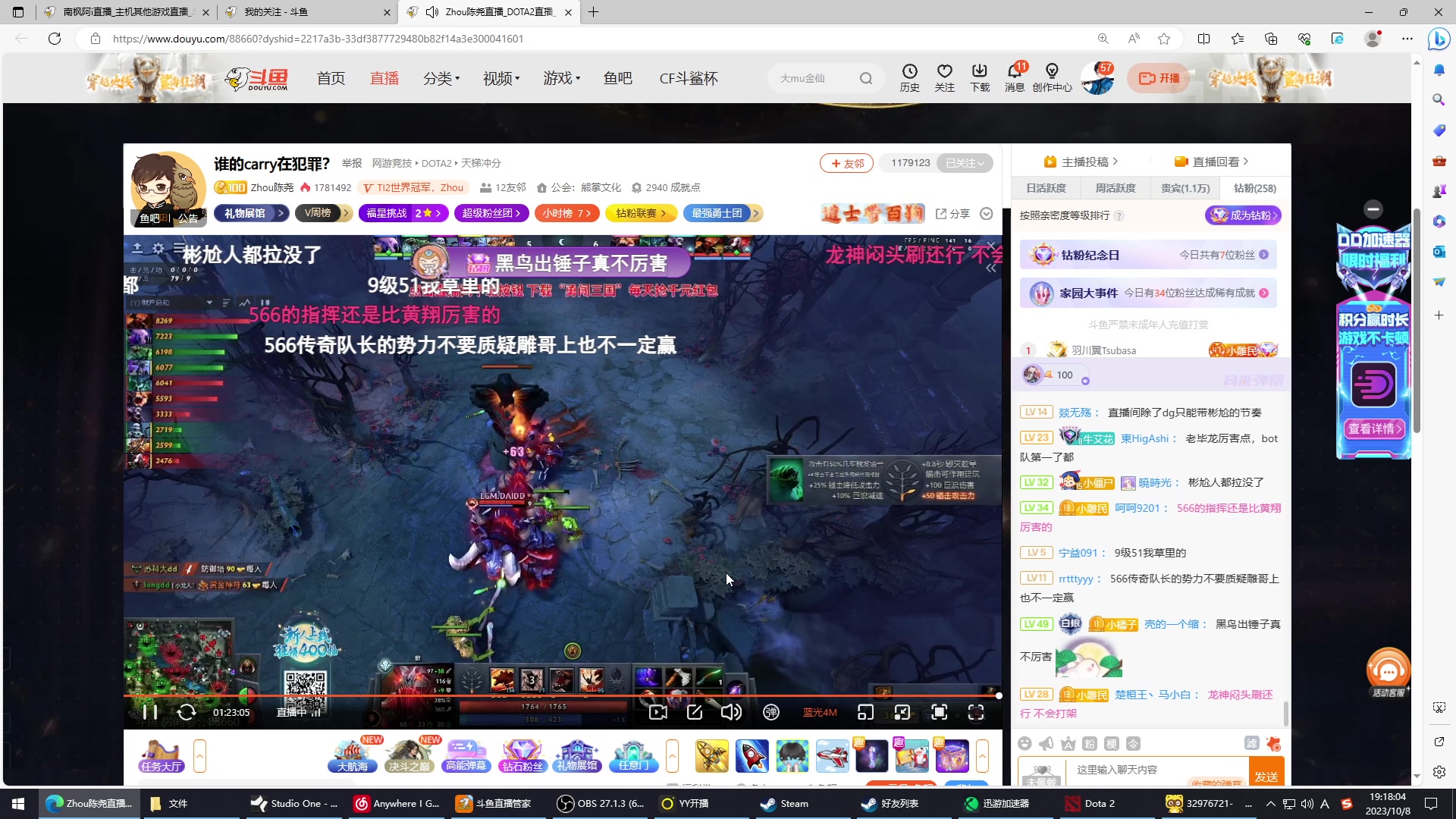Enter full screen mode in player

(976, 712)
